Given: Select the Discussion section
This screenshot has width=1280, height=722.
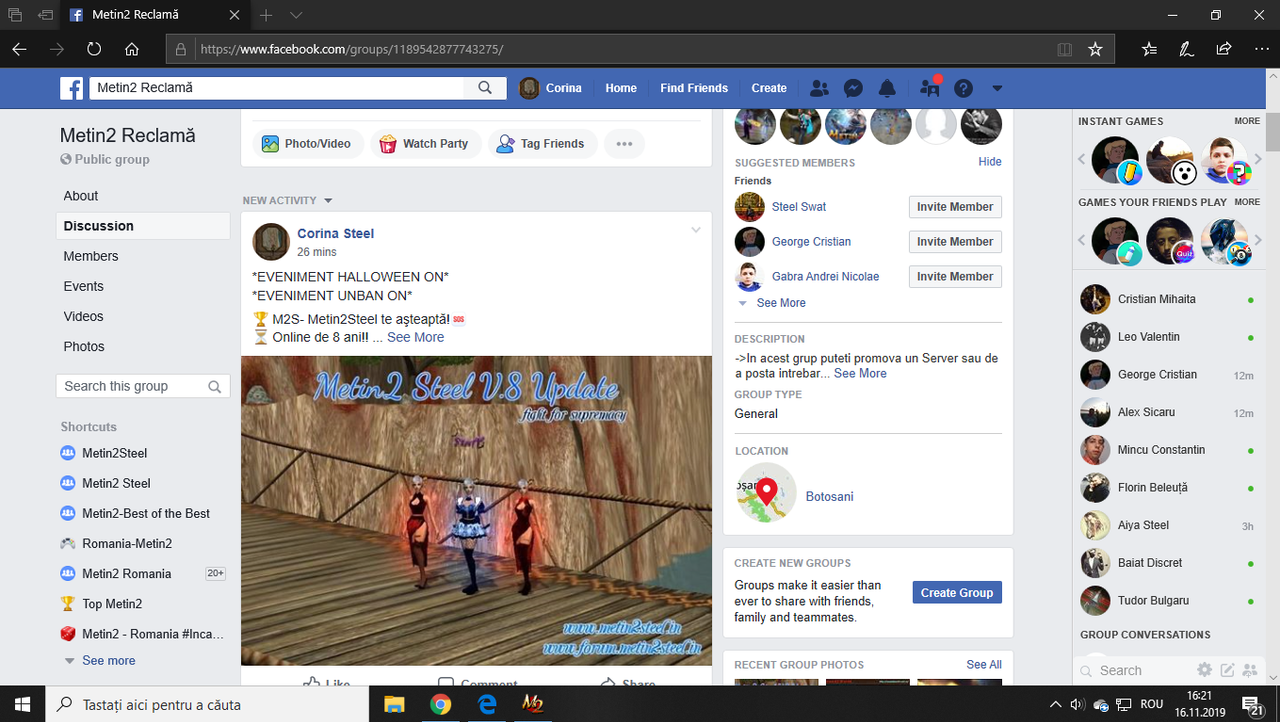Looking at the screenshot, I should [143, 226].
